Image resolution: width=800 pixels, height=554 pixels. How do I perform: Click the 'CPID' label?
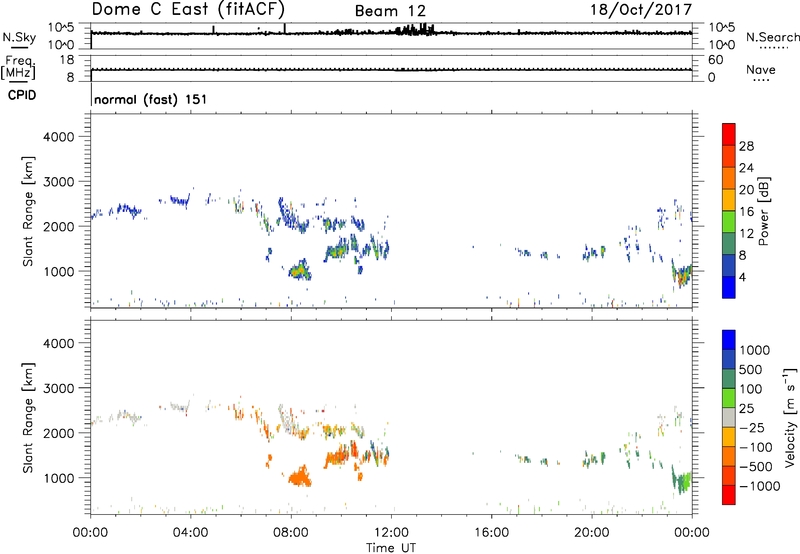click(x=22, y=95)
